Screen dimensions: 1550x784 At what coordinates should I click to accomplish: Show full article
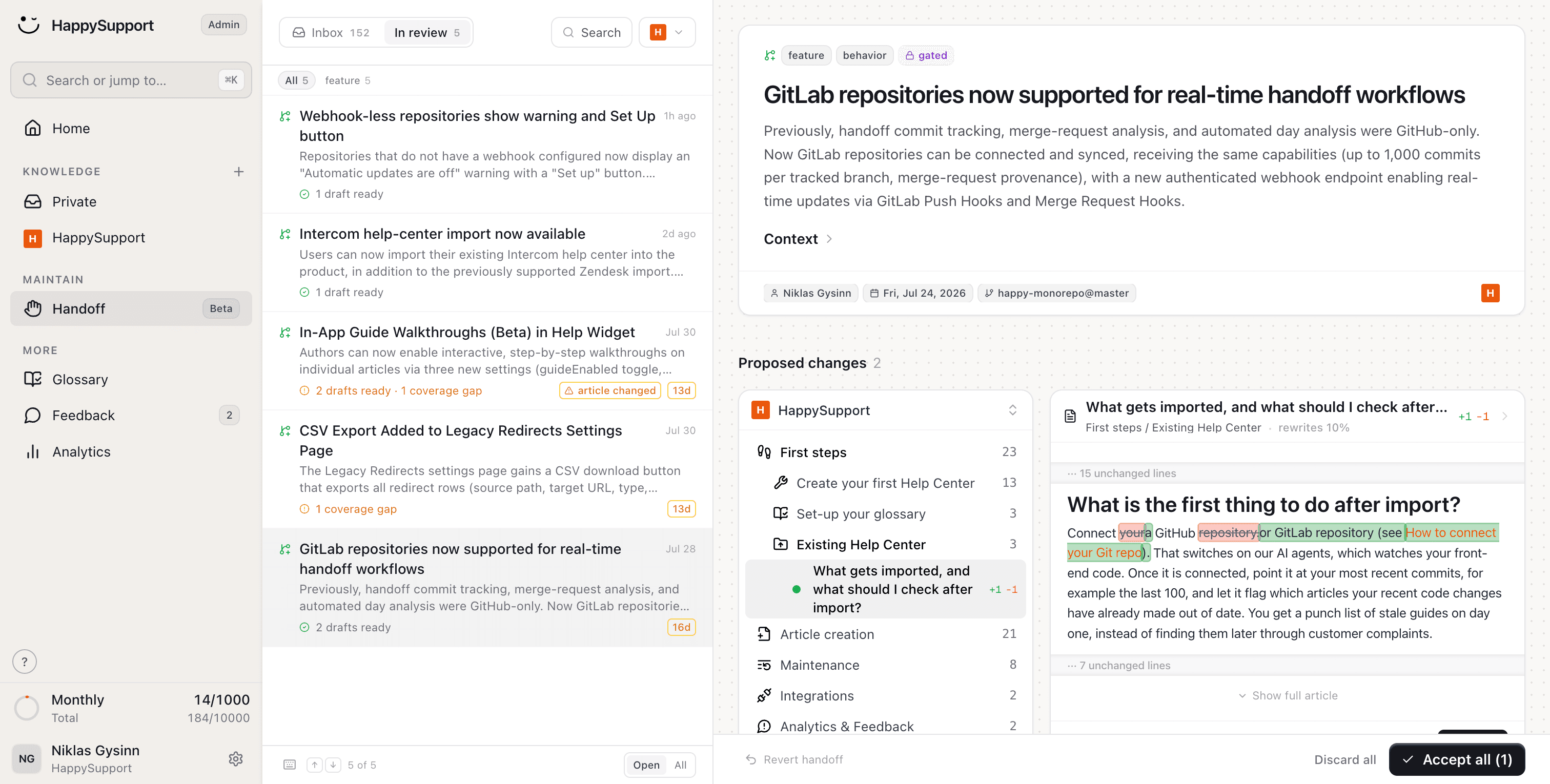[1288, 695]
